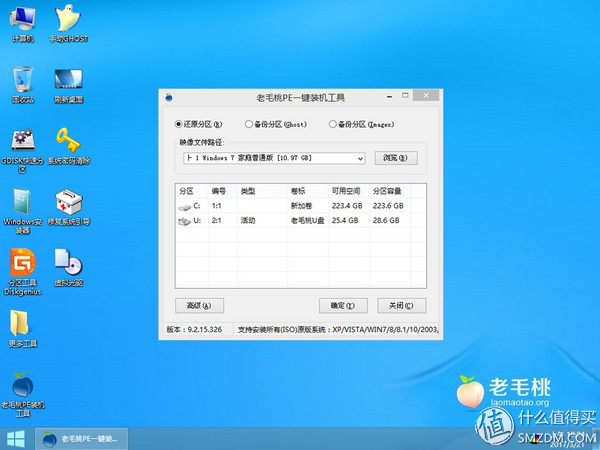
Task: Click the 活动 type cell
Action: pyautogui.click(x=248, y=220)
